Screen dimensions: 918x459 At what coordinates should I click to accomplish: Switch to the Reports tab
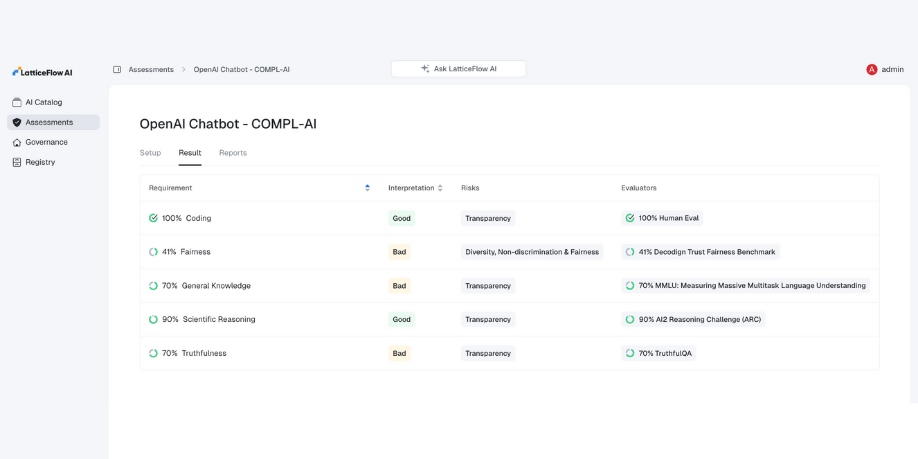233,153
